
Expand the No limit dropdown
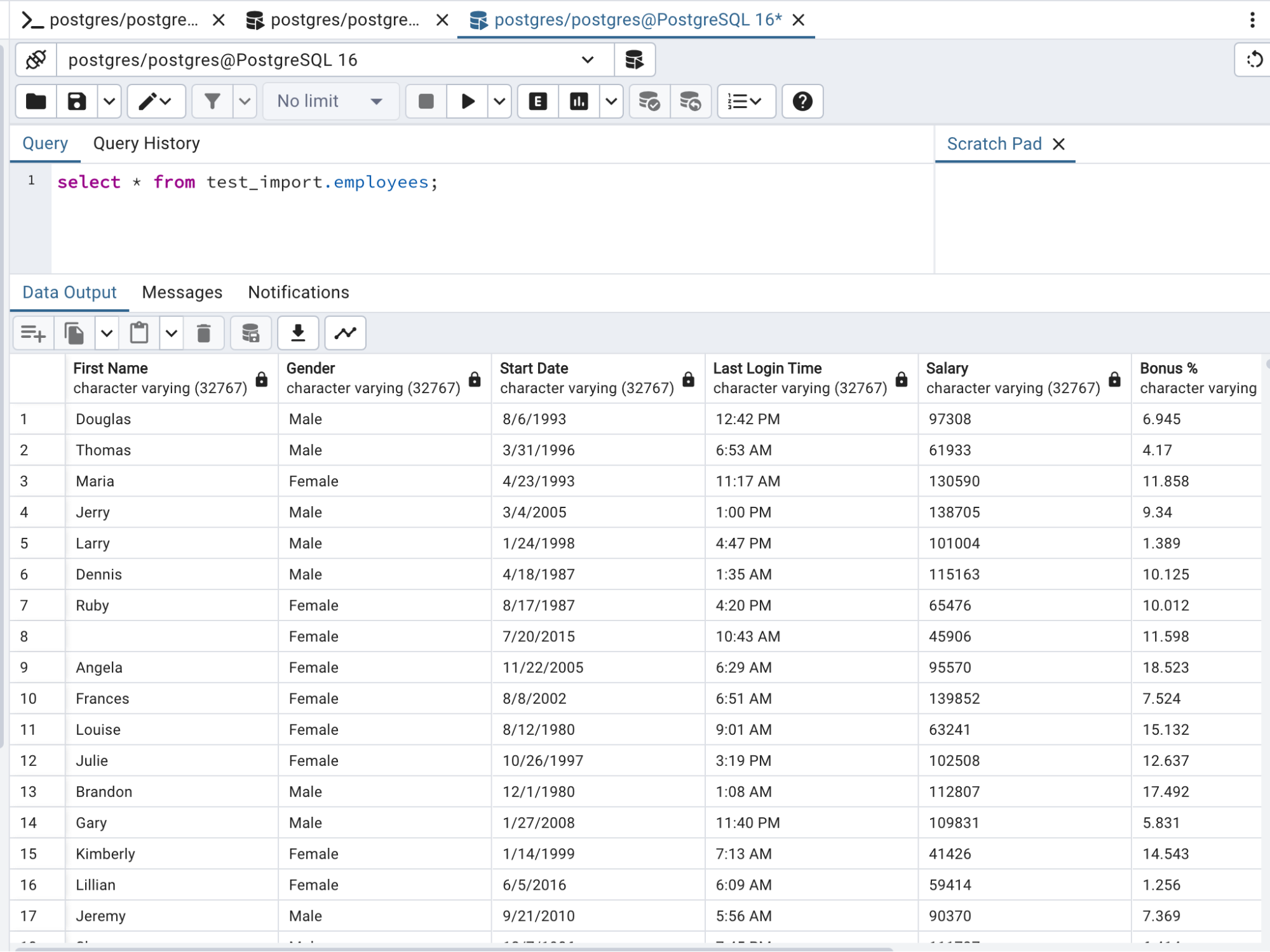(376, 102)
